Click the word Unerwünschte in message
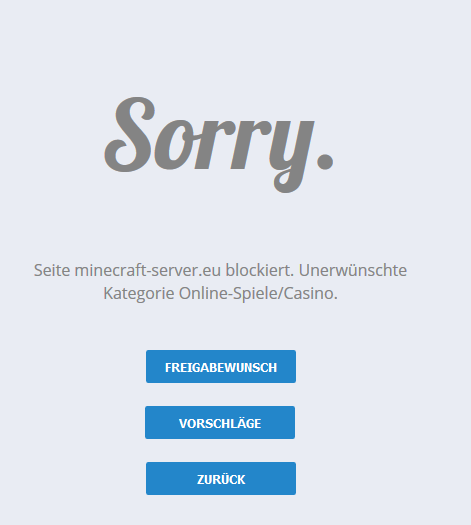The image size is (471, 525). 353,270
